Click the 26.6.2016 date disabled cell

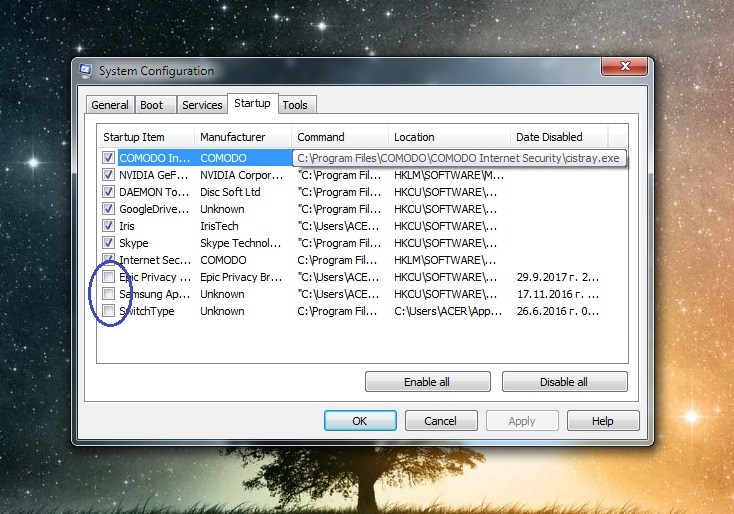558,311
